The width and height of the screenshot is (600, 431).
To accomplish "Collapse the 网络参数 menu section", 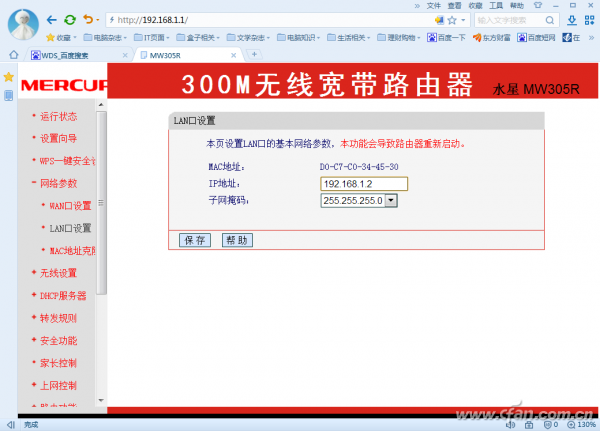I will coord(59,183).
